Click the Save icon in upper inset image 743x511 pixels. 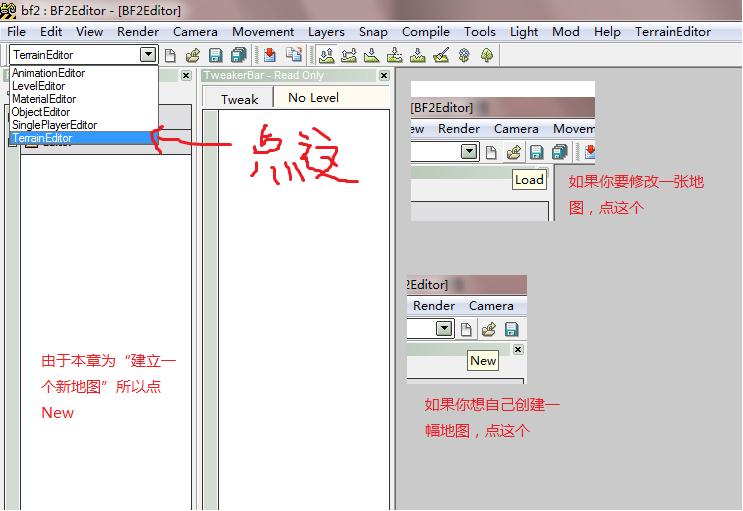point(536,152)
